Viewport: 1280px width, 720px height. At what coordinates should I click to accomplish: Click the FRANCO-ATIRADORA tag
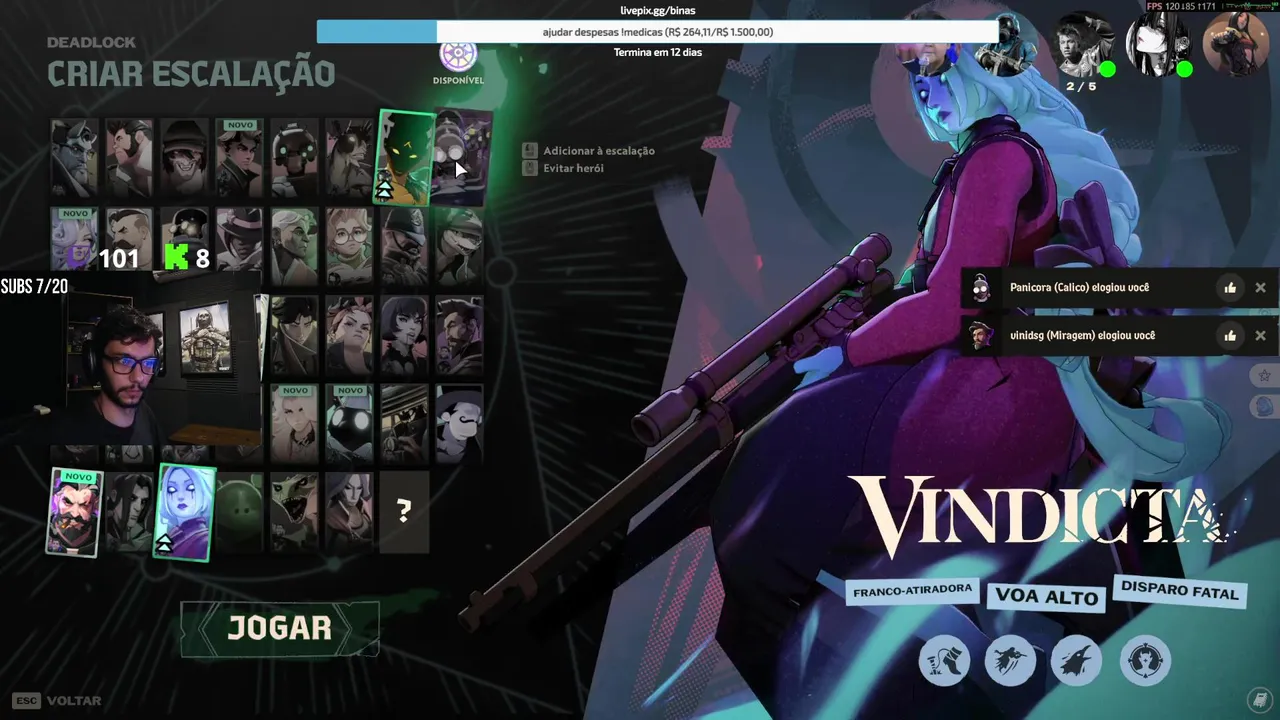pyautogui.click(x=912, y=590)
